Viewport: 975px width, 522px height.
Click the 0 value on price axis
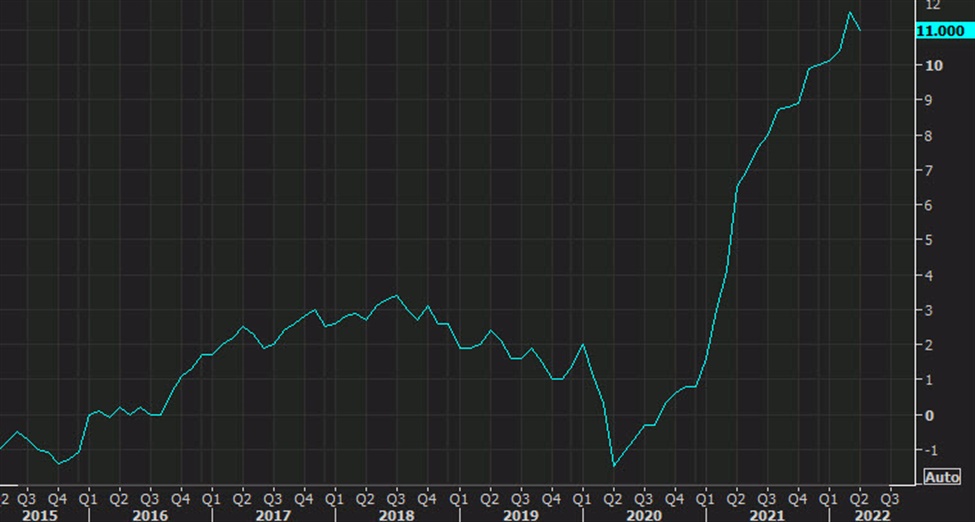click(930, 416)
